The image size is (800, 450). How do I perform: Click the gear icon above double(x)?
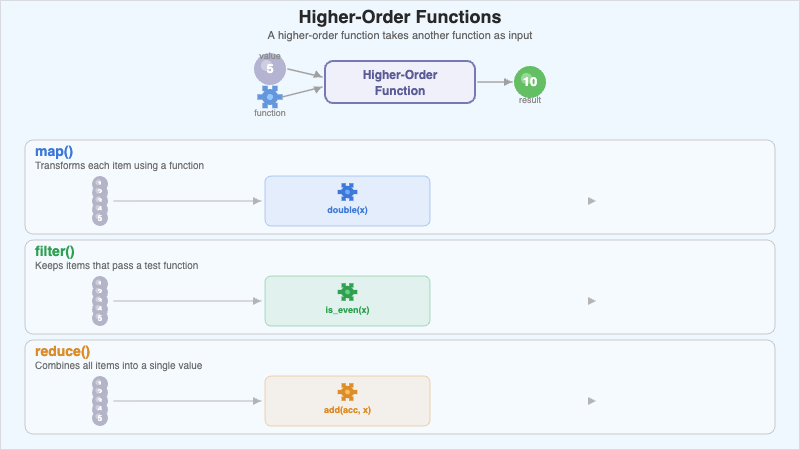coord(347,192)
